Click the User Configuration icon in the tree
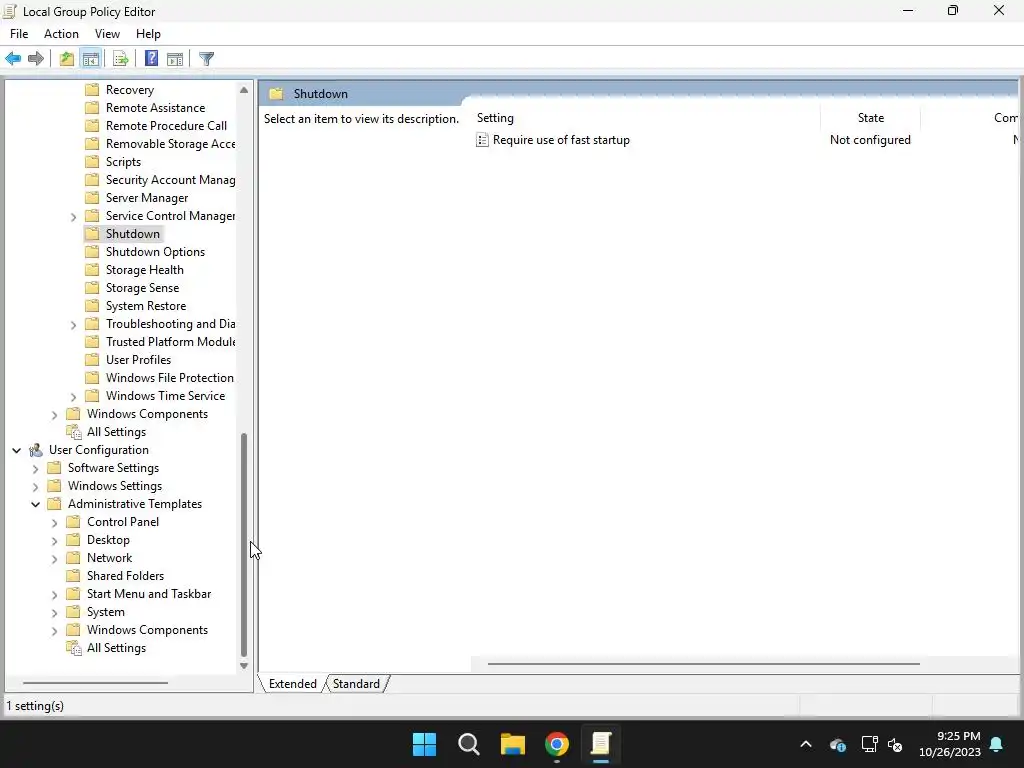1024x768 pixels. point(36,450)
